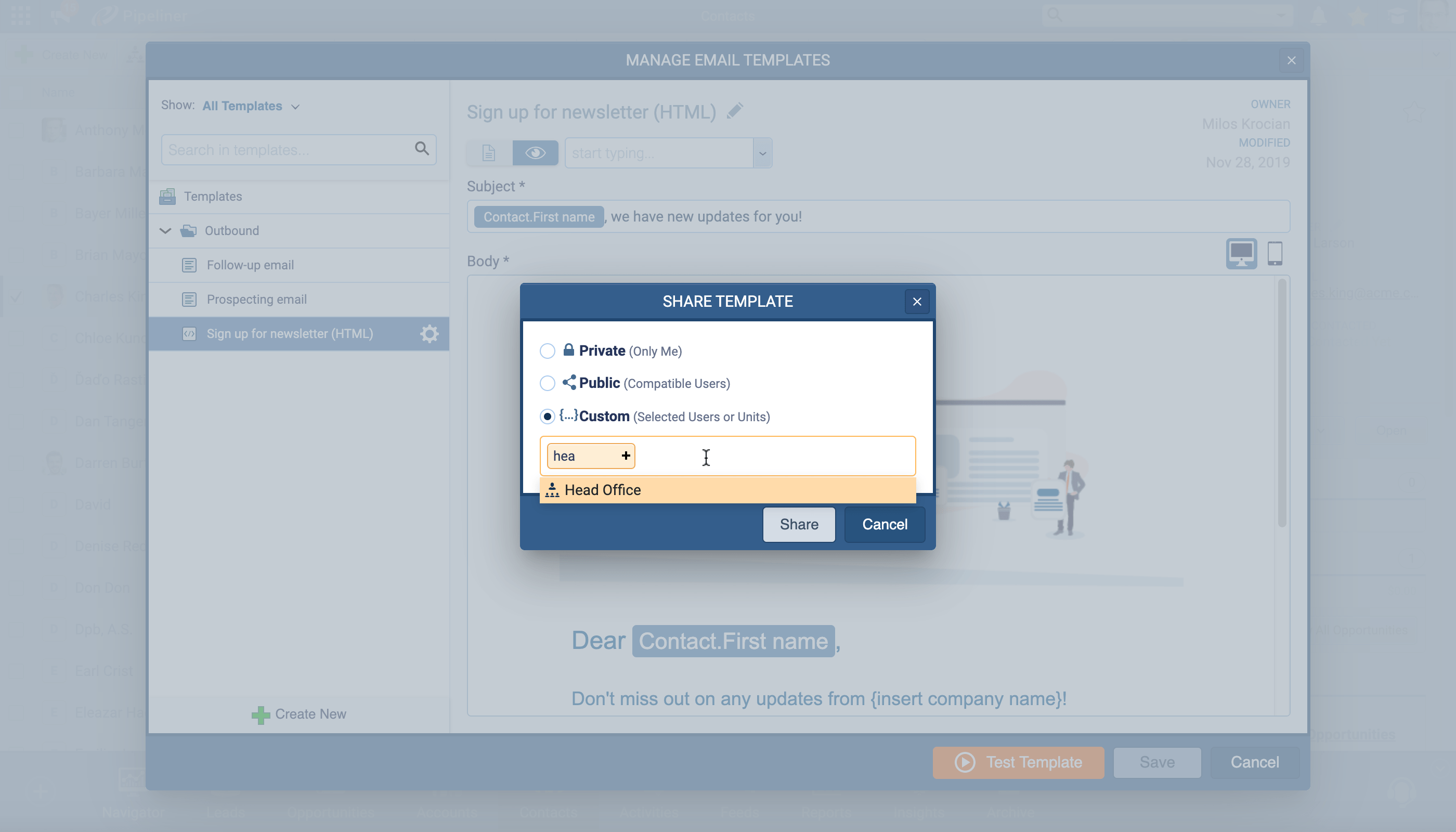Viewport: 1456px width, 832px height.
Task: Open the 'start typing' dropdown arrow
Action: [762, 152]
